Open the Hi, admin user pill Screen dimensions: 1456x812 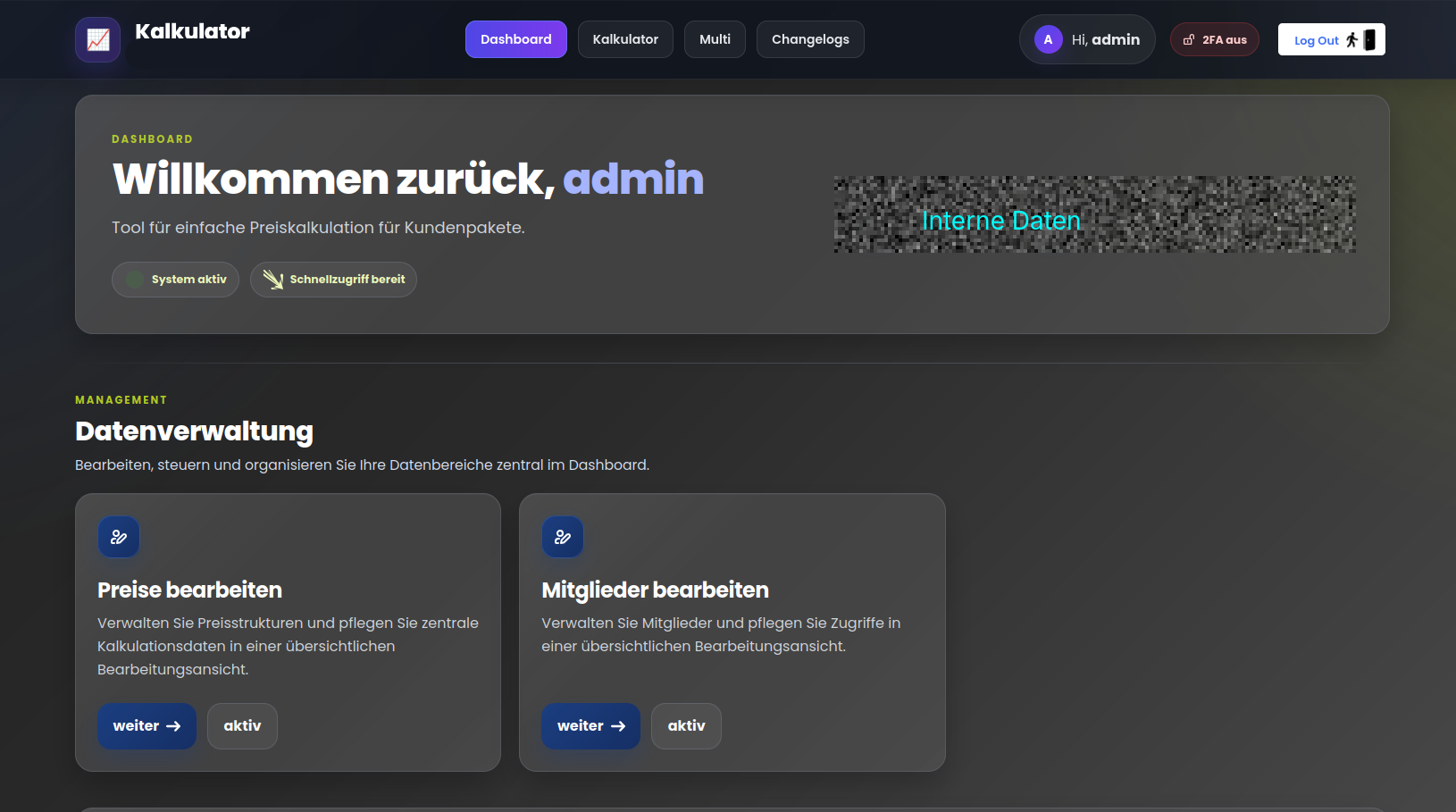(1087, 39)
